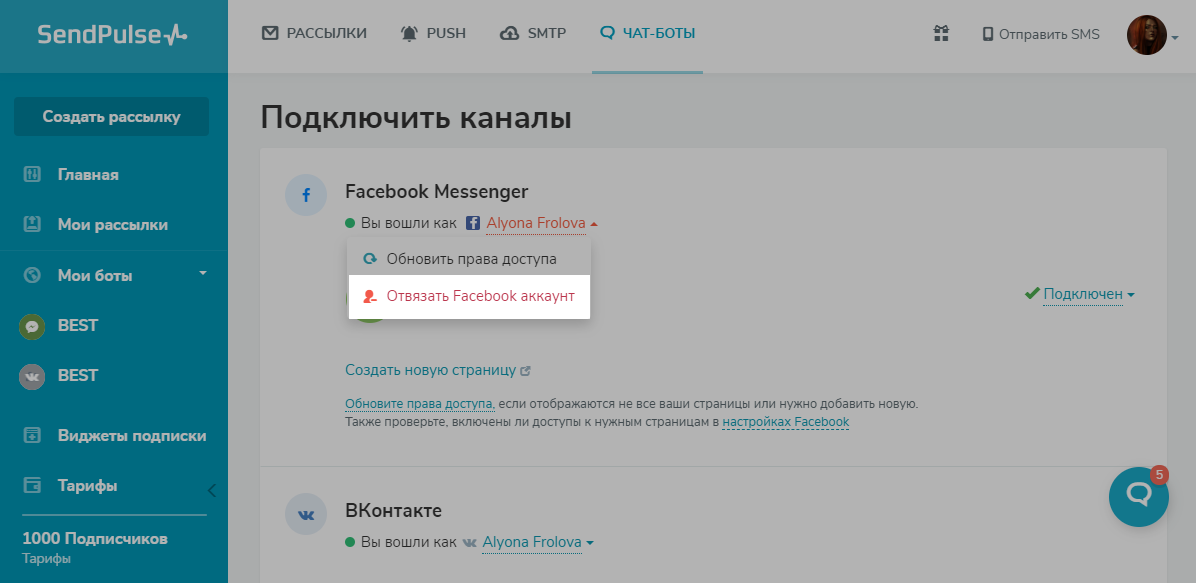Click the unlink user icon in dropdown

click(370, 296)
